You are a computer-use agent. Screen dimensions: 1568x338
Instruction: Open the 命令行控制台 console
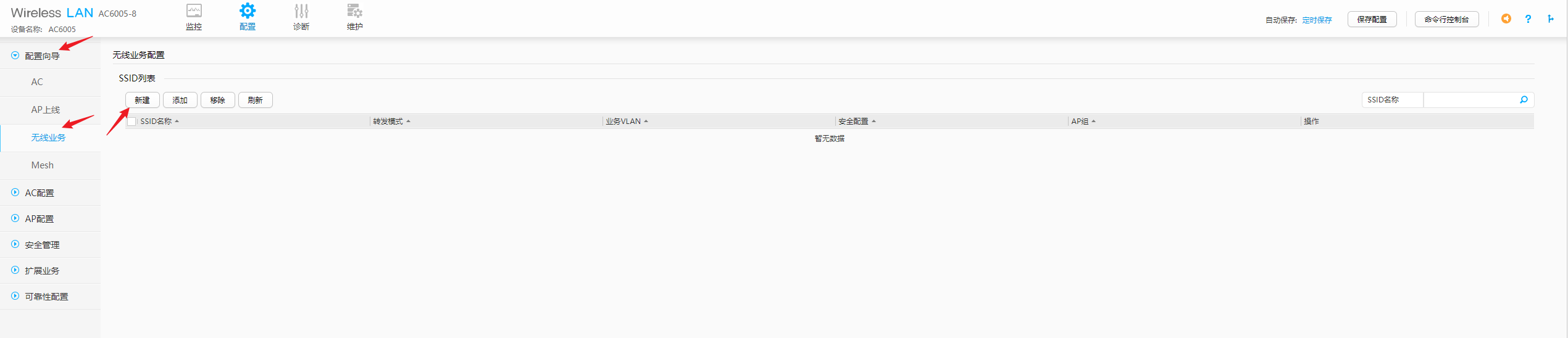tap(1446, 20)
